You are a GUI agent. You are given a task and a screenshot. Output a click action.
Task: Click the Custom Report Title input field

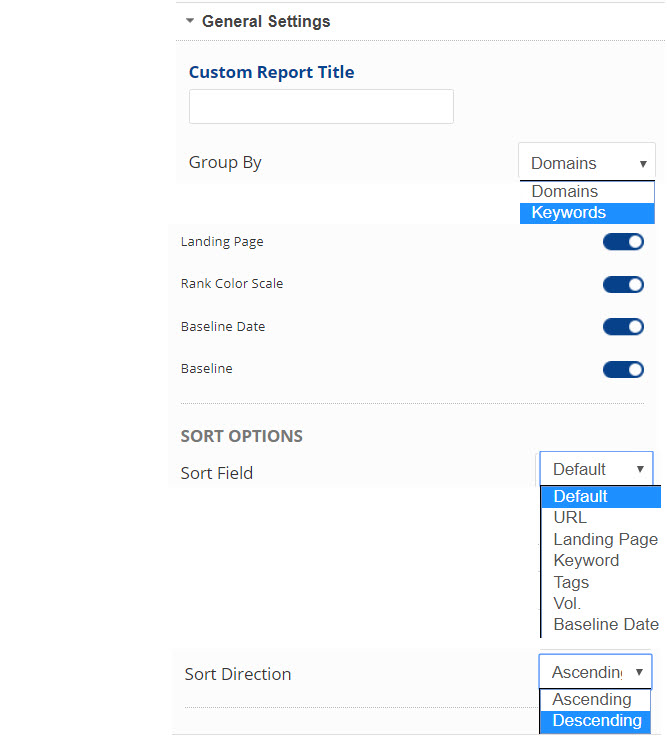click(x=321, y=106)
